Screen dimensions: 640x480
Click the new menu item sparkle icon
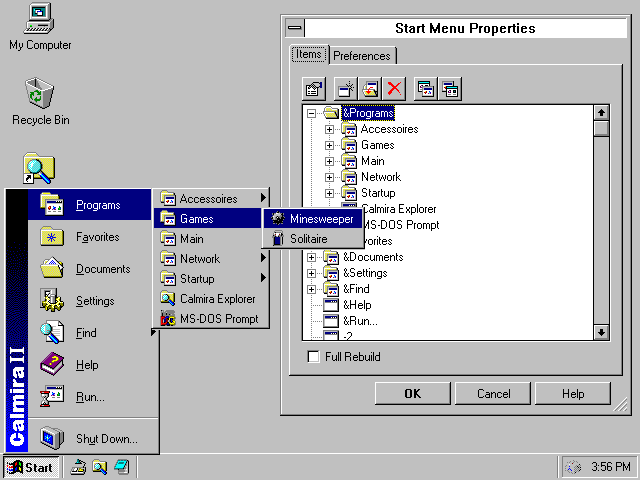click(346, 89)
